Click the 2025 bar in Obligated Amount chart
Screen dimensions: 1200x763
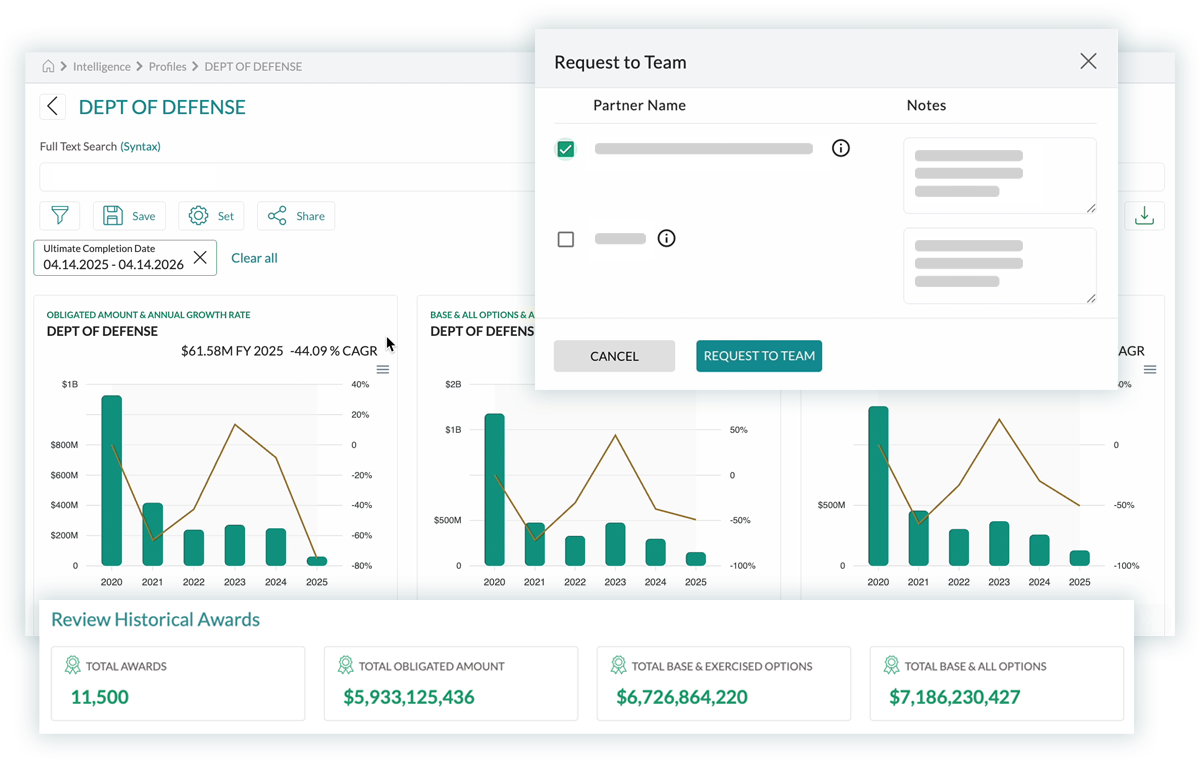(316, 561)
